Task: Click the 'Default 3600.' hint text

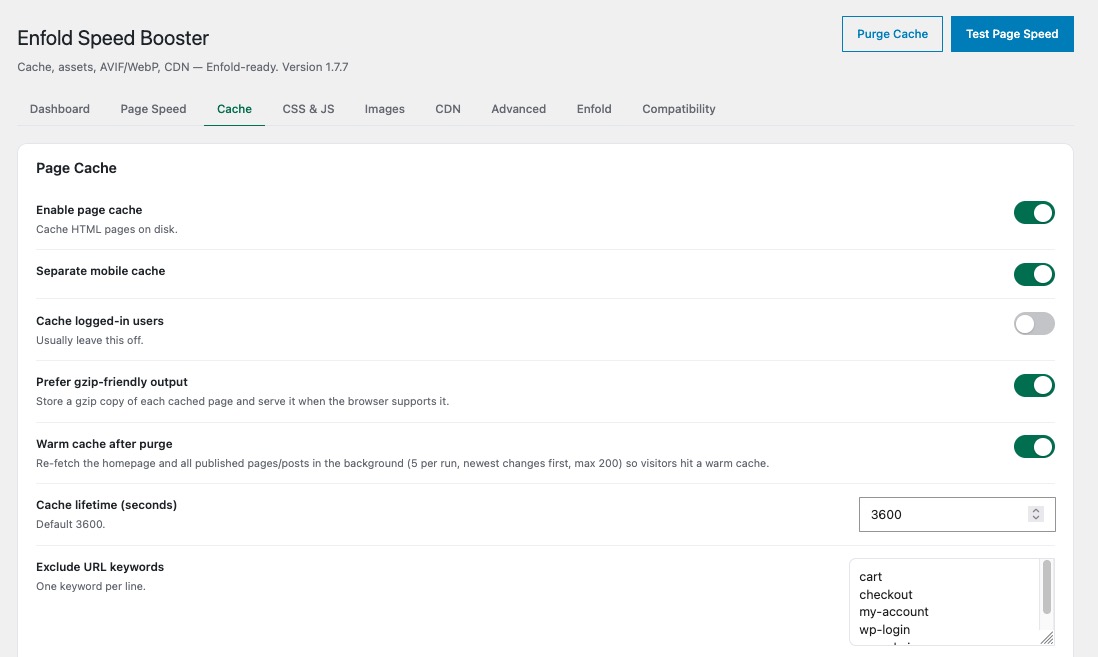Action: click(71, 524)
